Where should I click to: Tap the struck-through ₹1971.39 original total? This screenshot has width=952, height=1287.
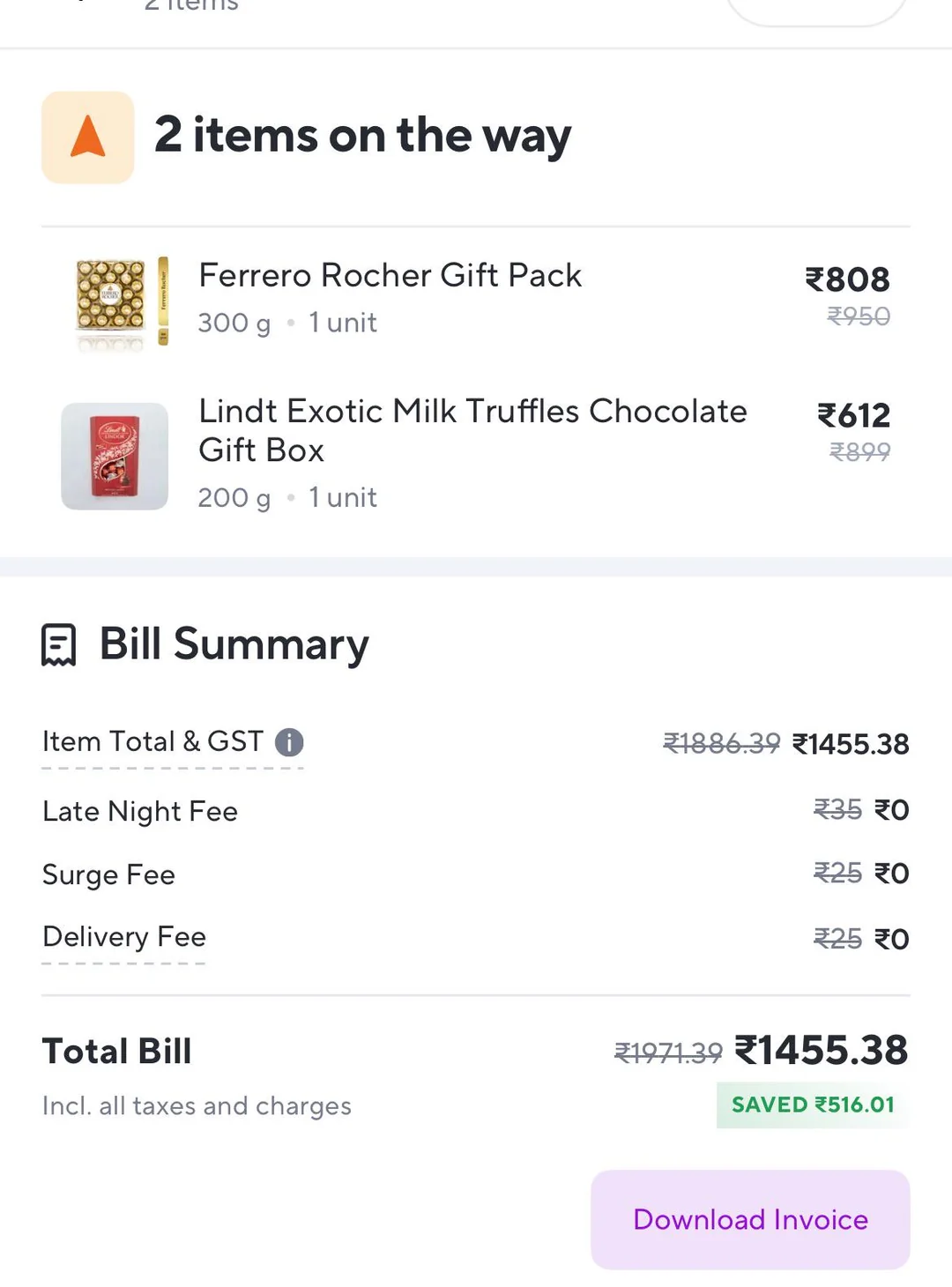point(668,1052)
